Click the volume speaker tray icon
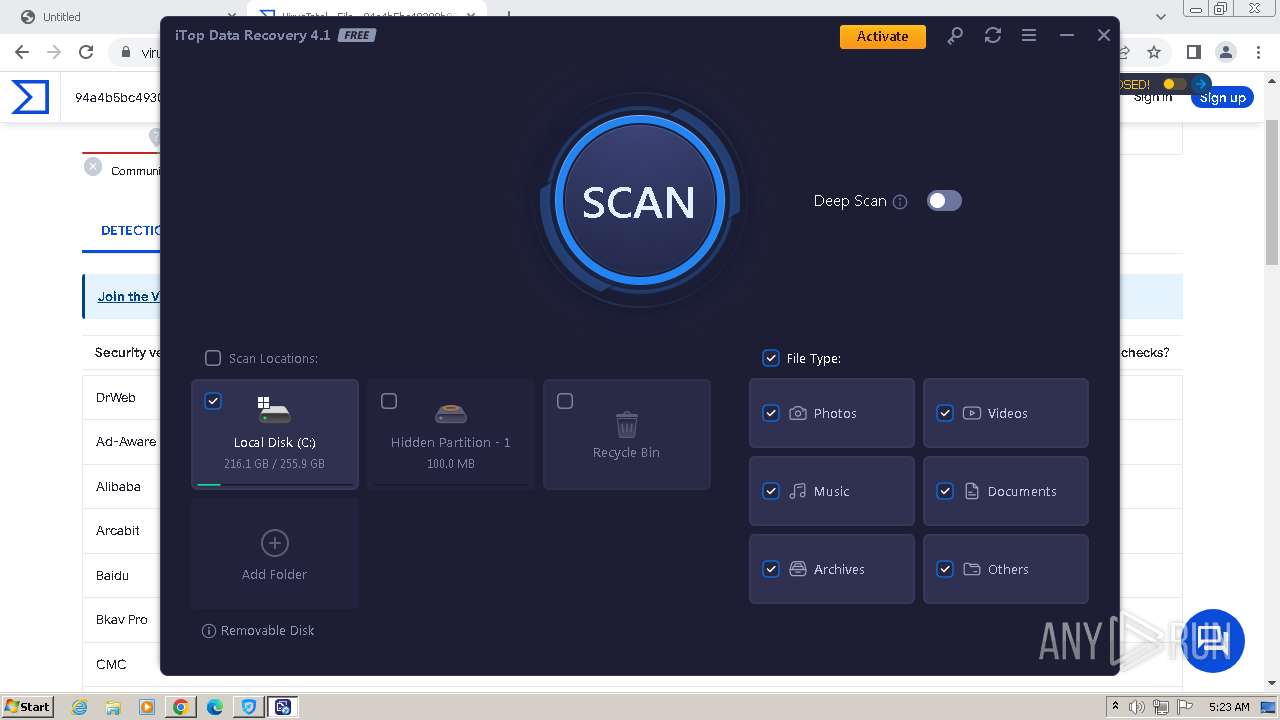The image size is (1280, 720). pyautogui.click(x=1137, y=707)
